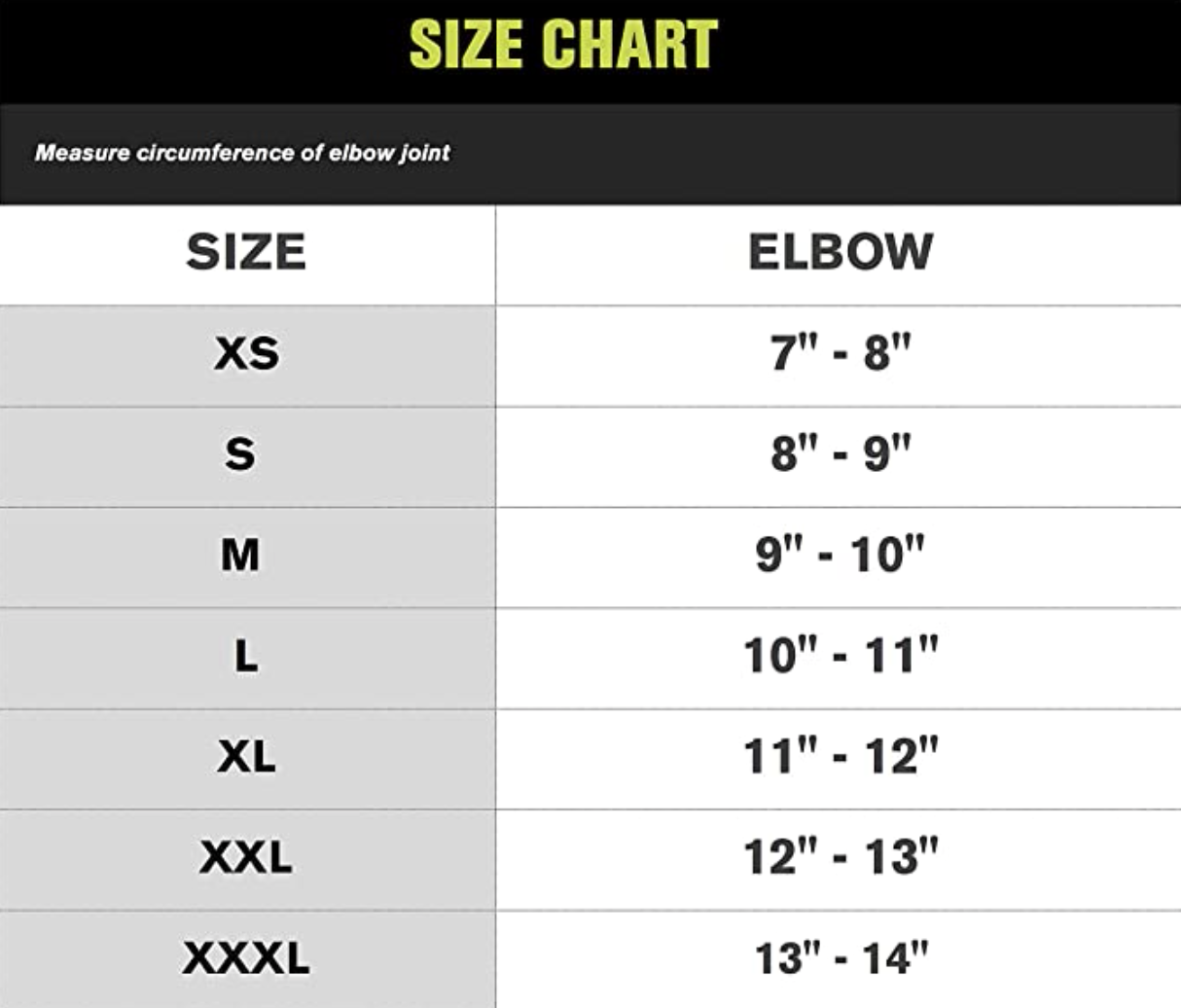Screen dimensions: 1181x1008
Task: Click the SIZE column header
Action: [x=246, y=252]
